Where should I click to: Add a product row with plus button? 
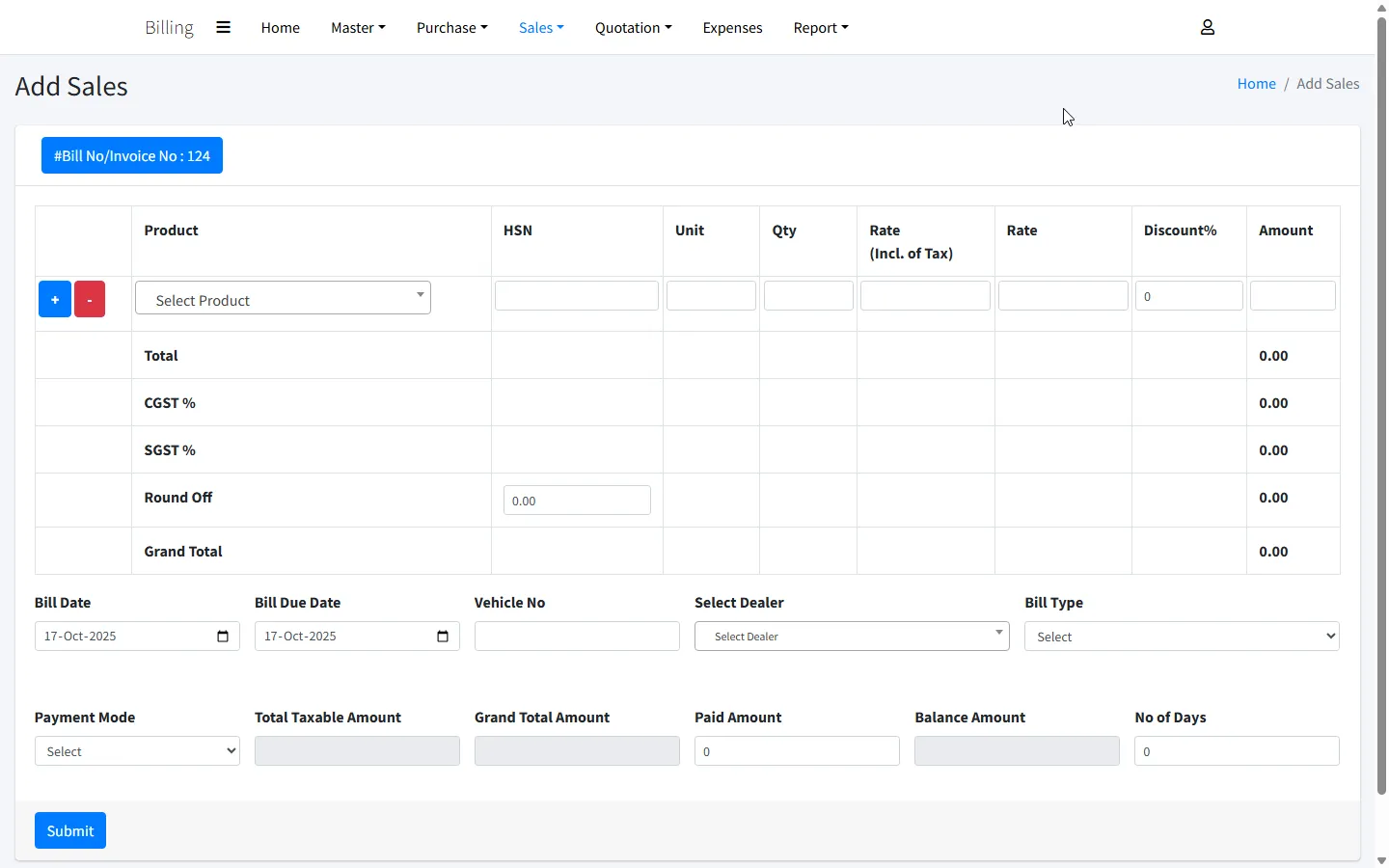[55, 299]
